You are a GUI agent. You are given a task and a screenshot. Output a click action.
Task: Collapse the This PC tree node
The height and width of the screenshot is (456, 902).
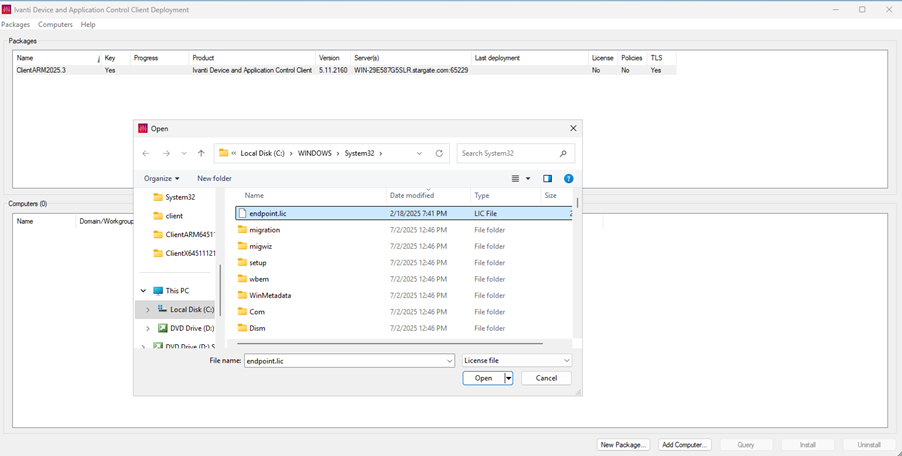(143, 291)
